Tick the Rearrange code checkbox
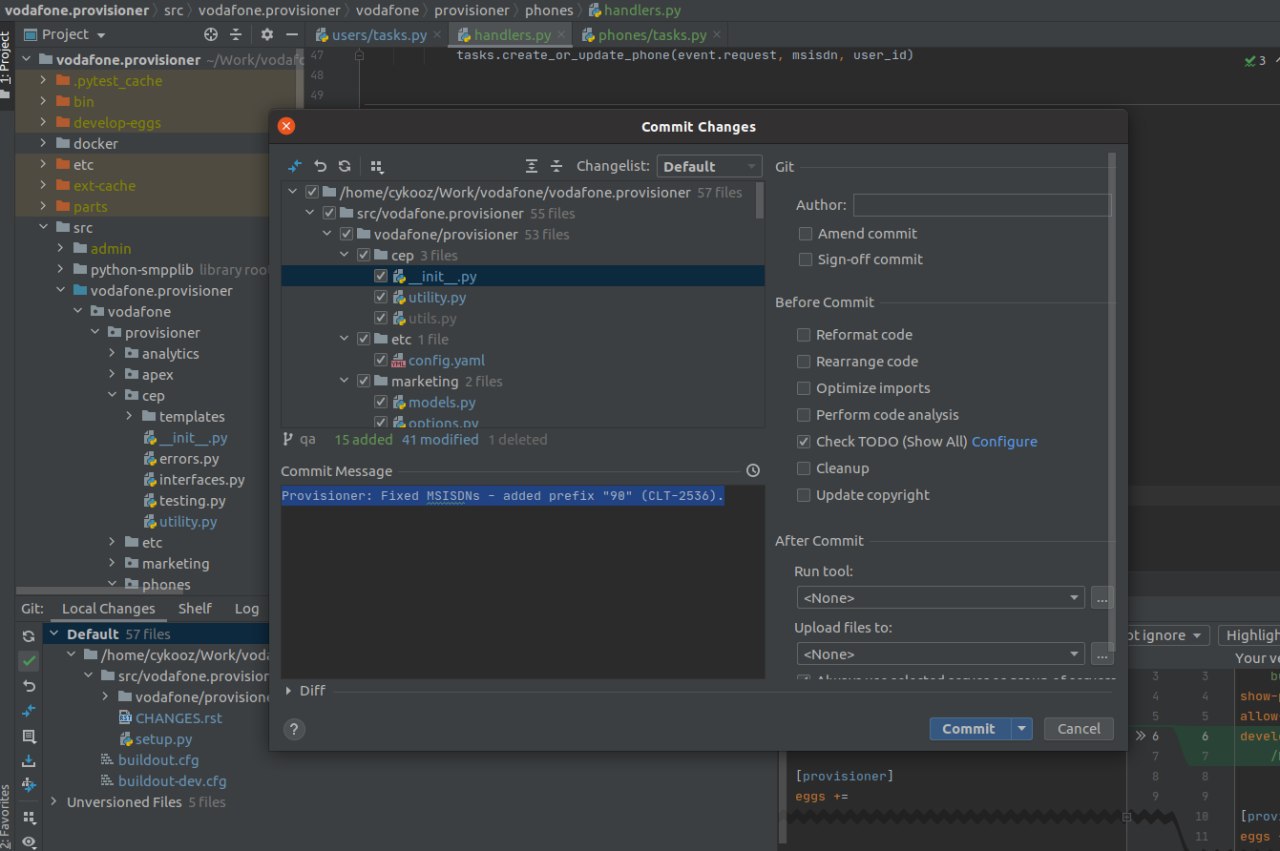The width and height of the screenshot is (1280, 851). click(x=803, y=361)
